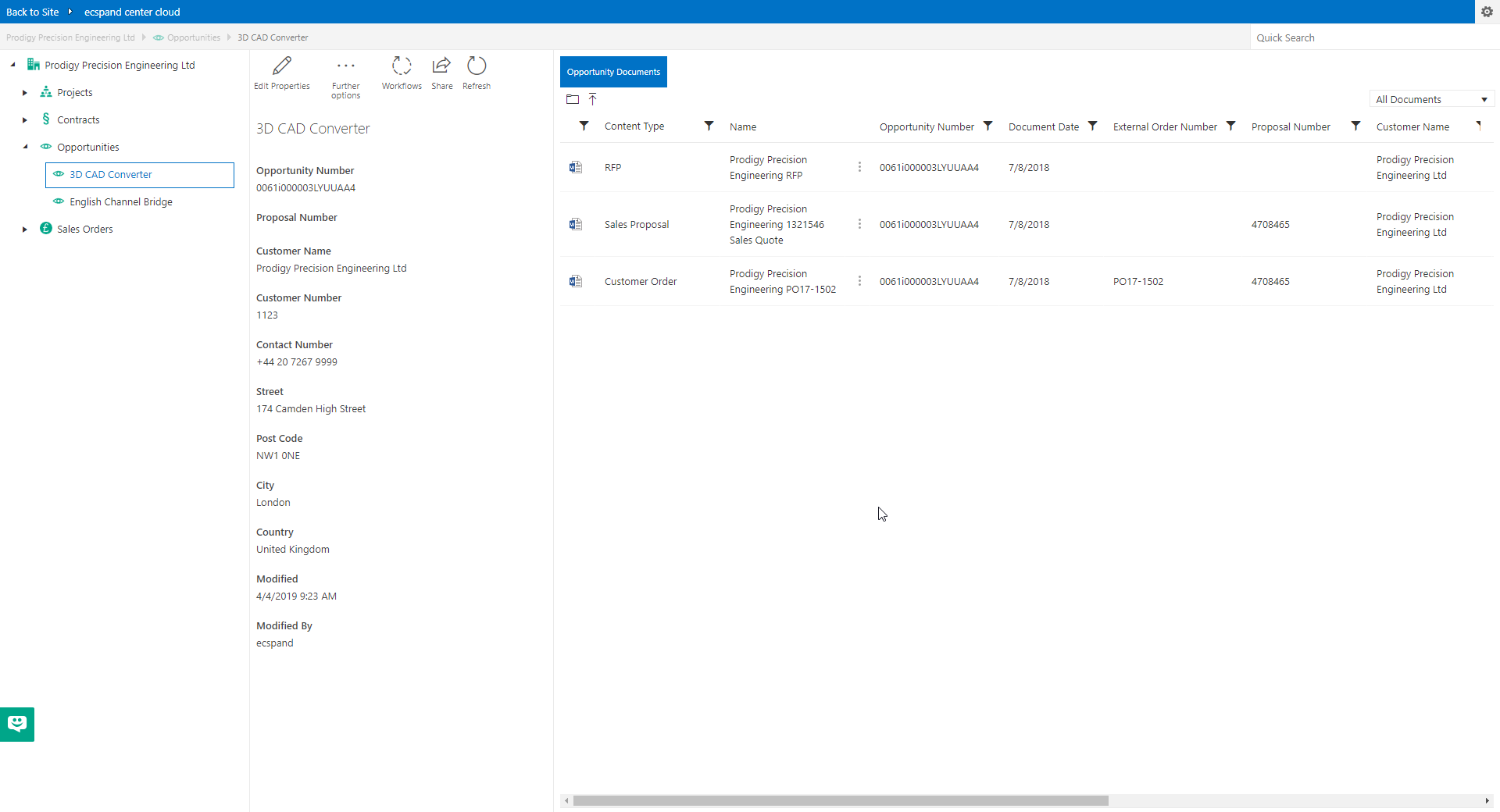Toggle filter on Proposal Number column
Viewport: 1500px width, 812px height.
1356,126
